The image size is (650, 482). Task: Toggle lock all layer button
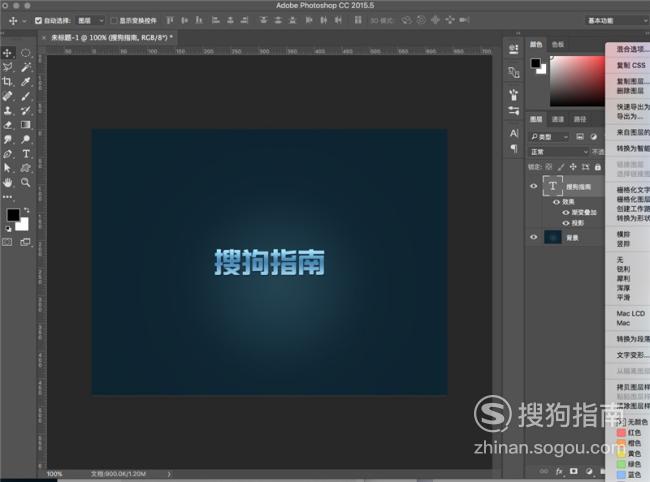[597, 167]
